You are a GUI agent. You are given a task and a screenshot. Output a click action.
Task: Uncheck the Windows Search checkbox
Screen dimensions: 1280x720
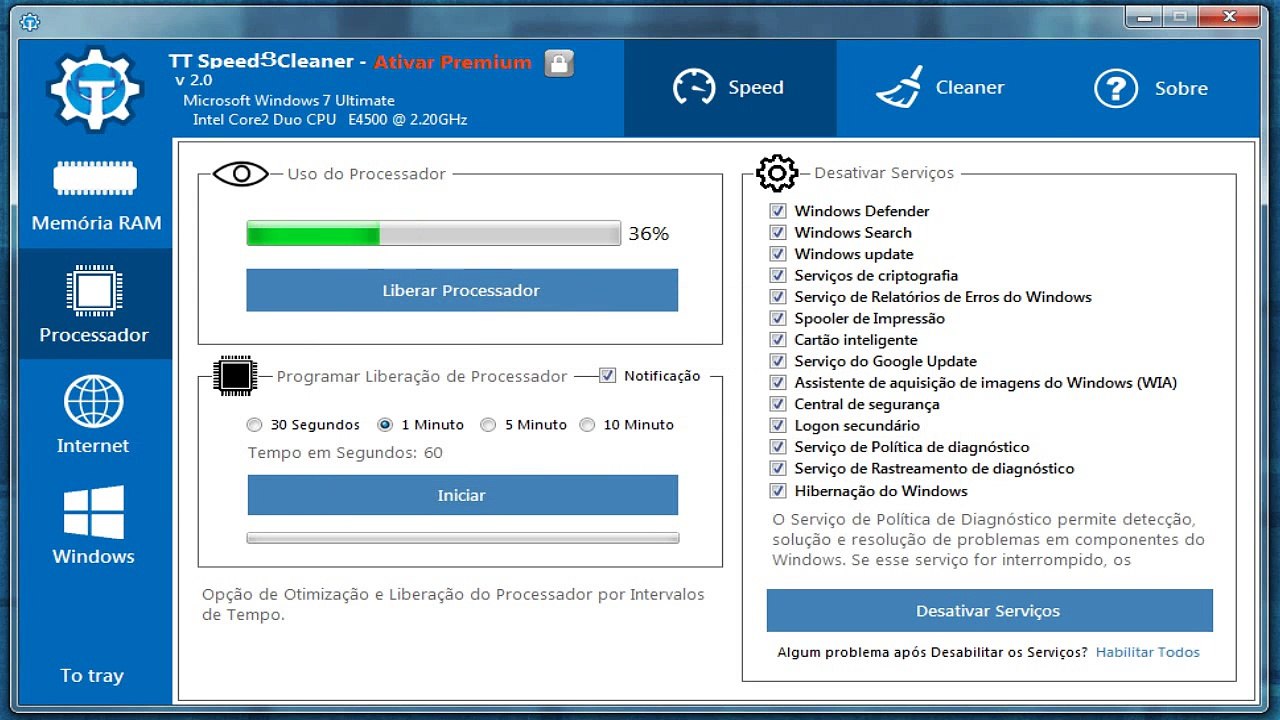[x=777, y=233]
